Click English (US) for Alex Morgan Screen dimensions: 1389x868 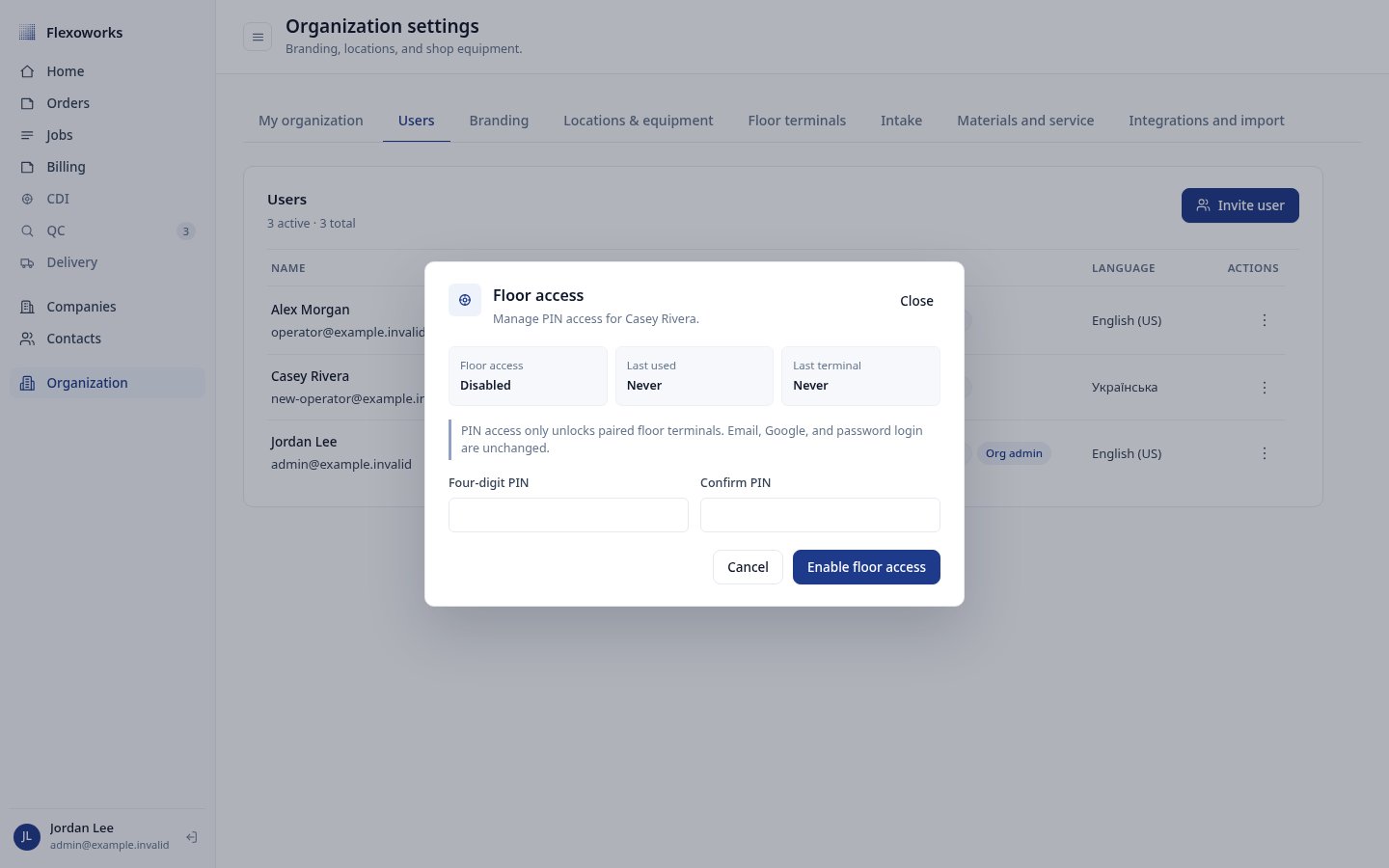(x=1127, y=320)
